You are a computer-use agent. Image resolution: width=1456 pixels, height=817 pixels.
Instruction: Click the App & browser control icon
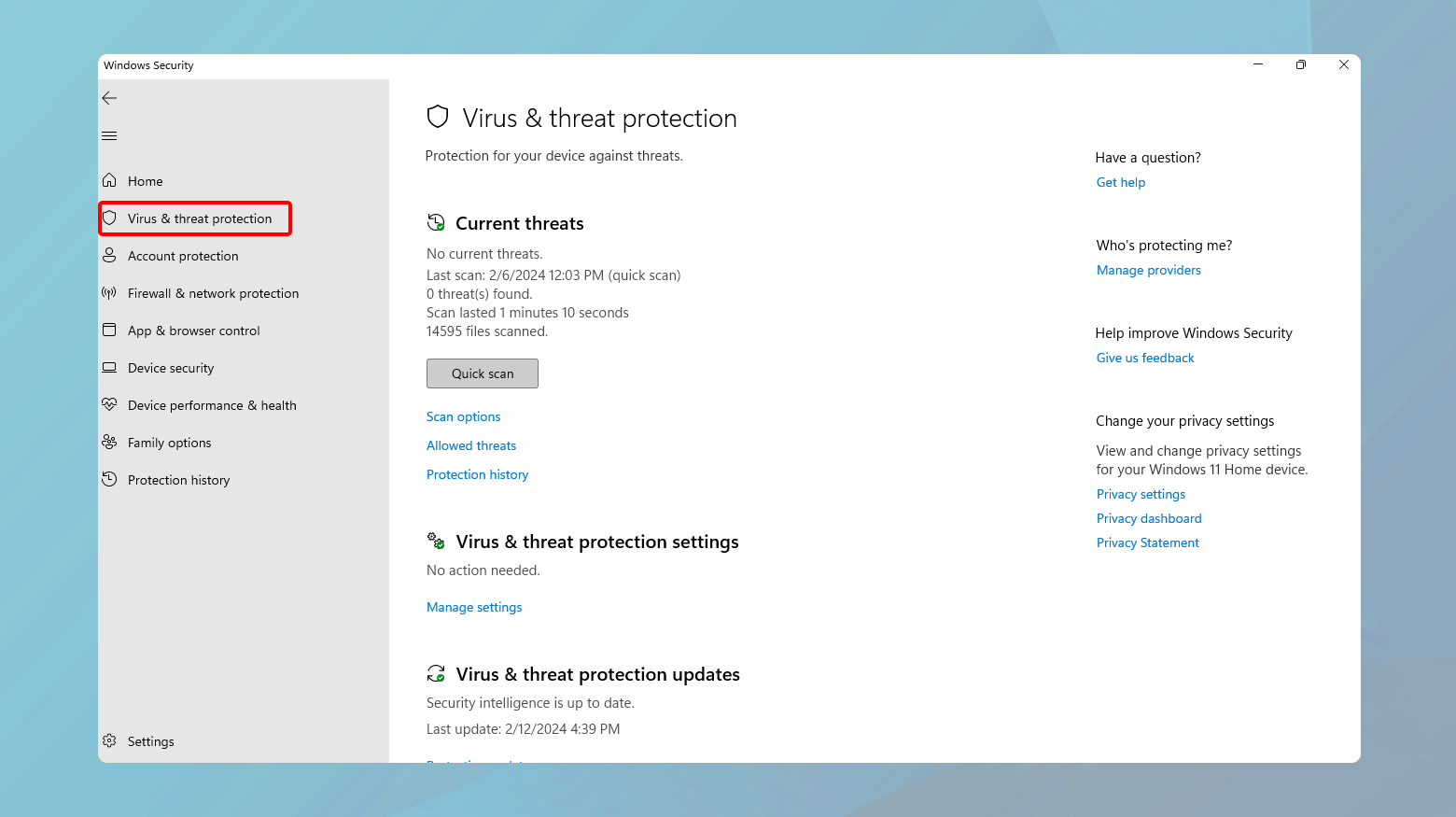pyautogui.click(x=109, y=330)
